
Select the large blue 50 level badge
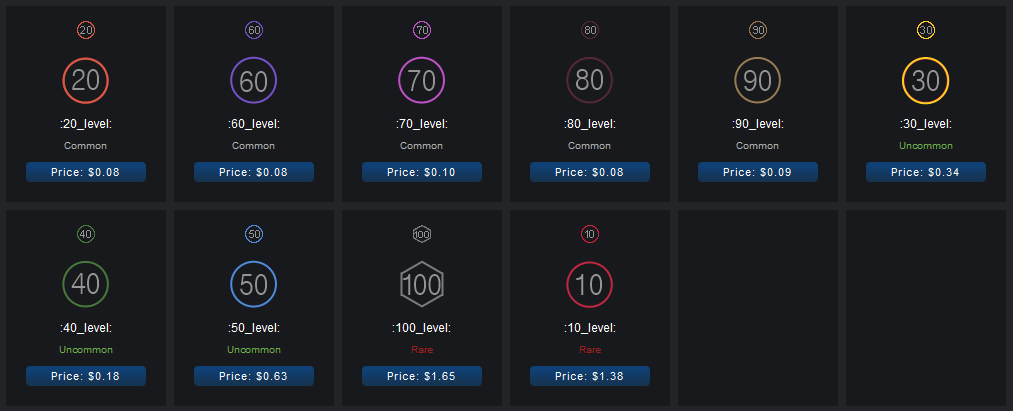tap(254, 285)
